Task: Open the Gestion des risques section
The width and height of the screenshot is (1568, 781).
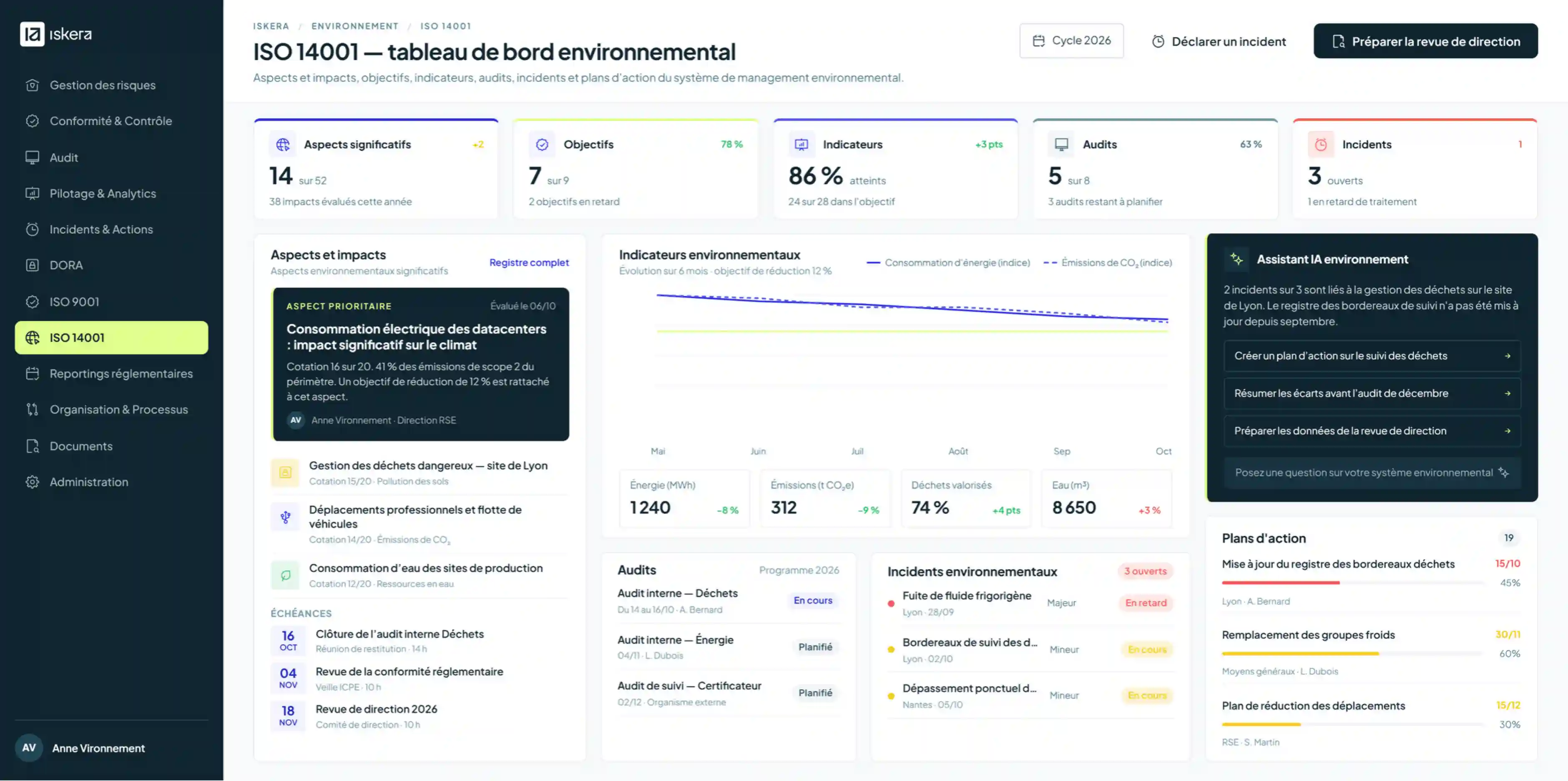Action: point(111,85)
